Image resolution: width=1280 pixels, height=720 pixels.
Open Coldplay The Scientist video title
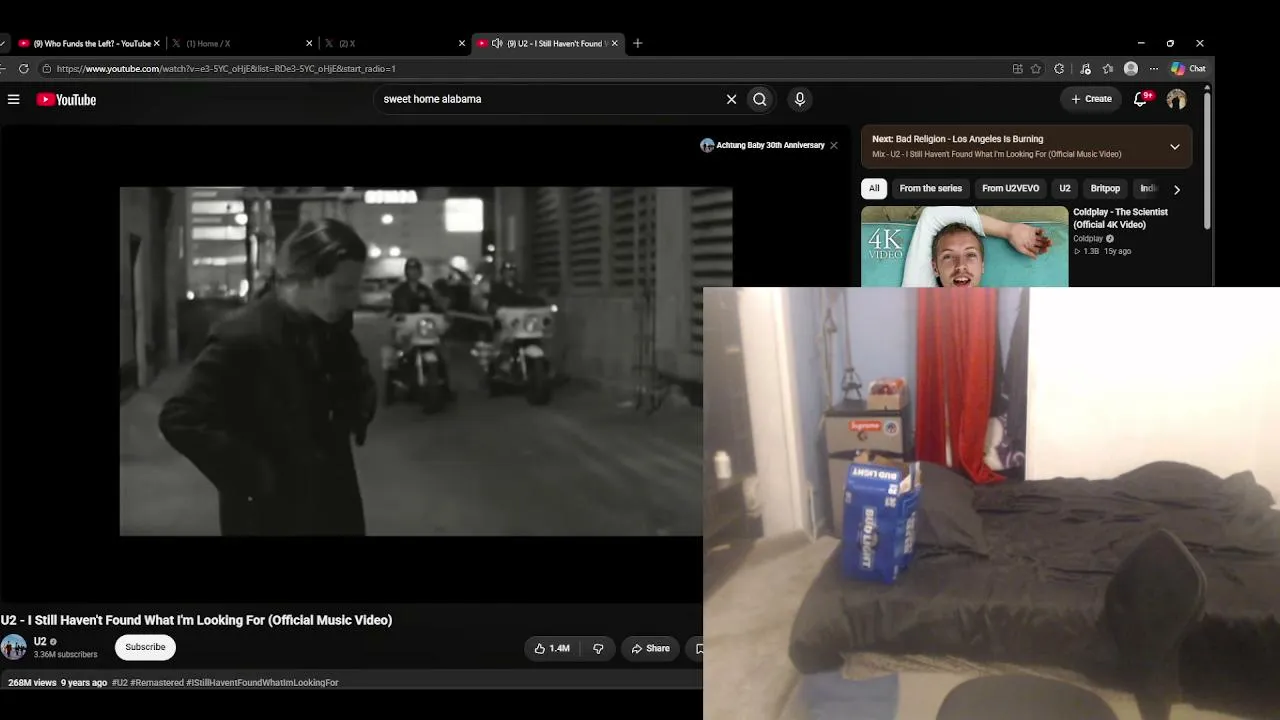coord(1120,218)
